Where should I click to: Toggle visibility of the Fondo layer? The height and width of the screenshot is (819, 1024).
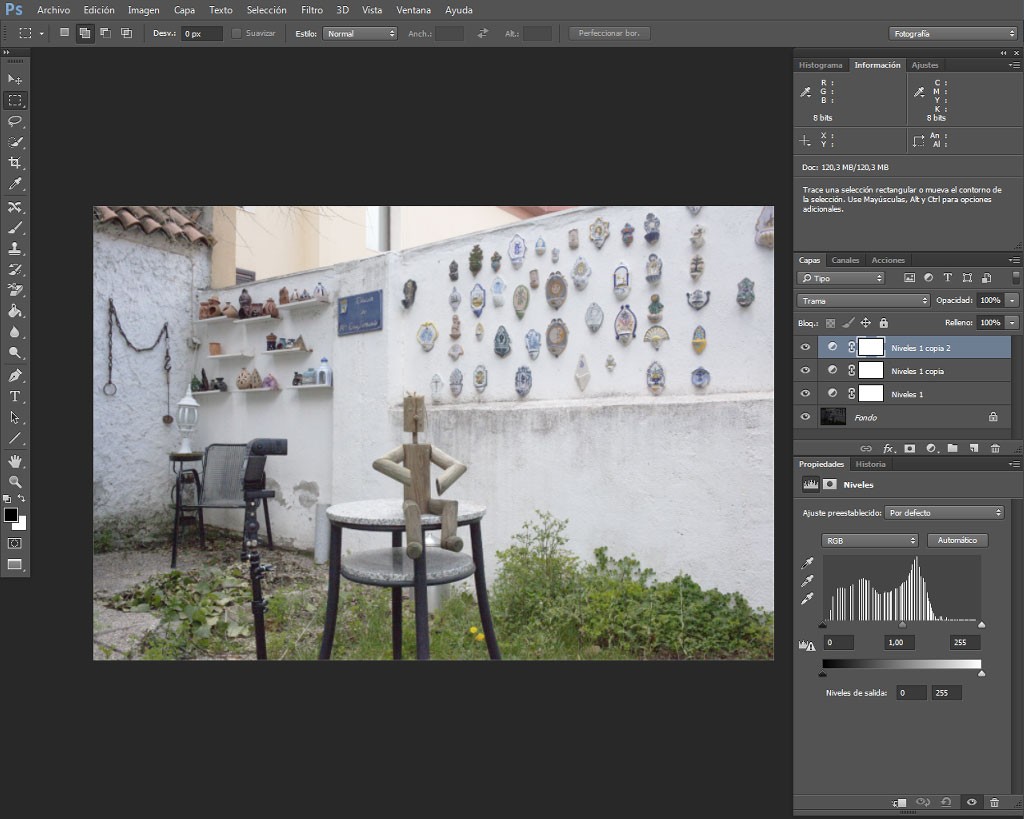point(805,417)
